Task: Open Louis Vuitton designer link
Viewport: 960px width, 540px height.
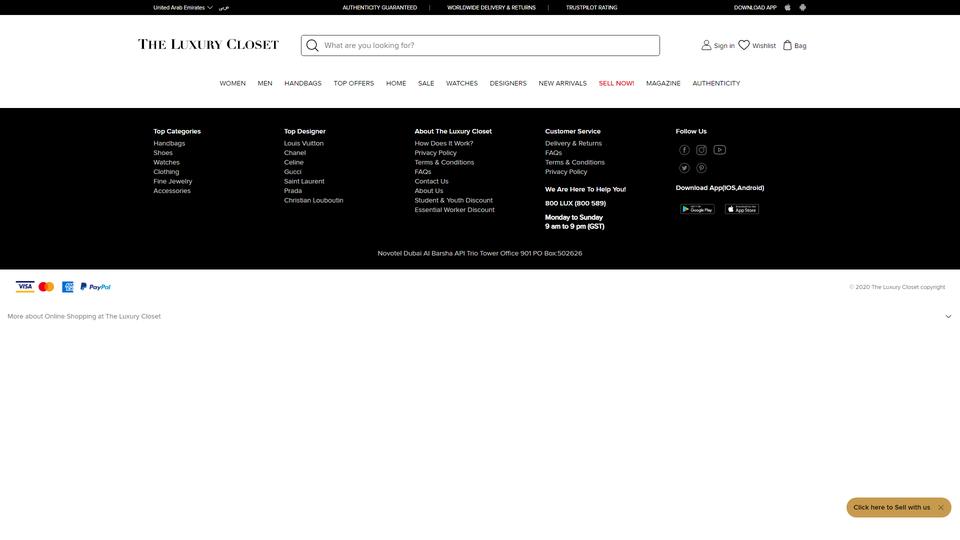Action: pyautogui.click(x=304, y=143)
